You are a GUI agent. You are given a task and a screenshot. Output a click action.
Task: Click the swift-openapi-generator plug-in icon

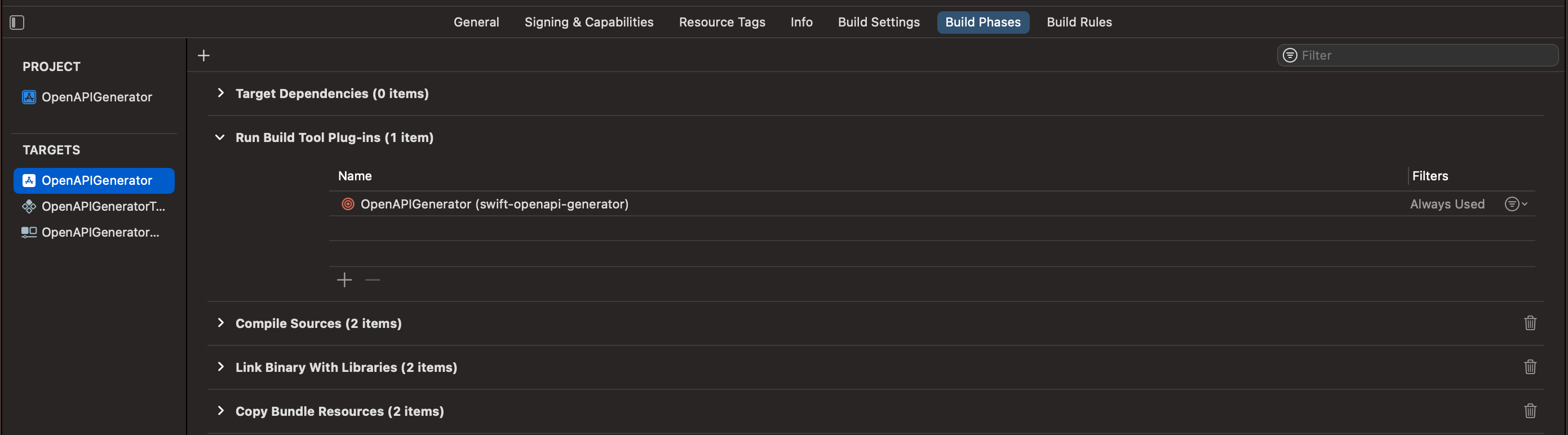(x=348, y=204)
